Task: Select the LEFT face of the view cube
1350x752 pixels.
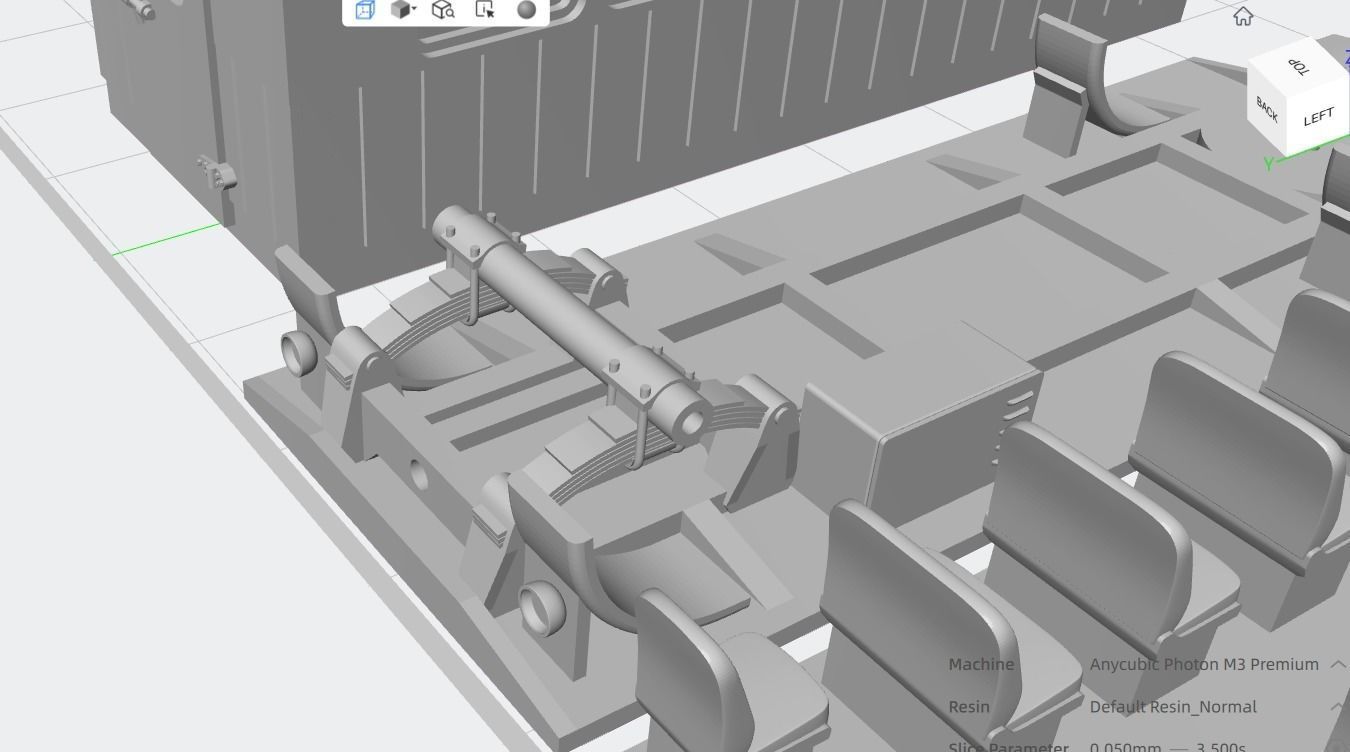Action: (x=1318, y=117)
